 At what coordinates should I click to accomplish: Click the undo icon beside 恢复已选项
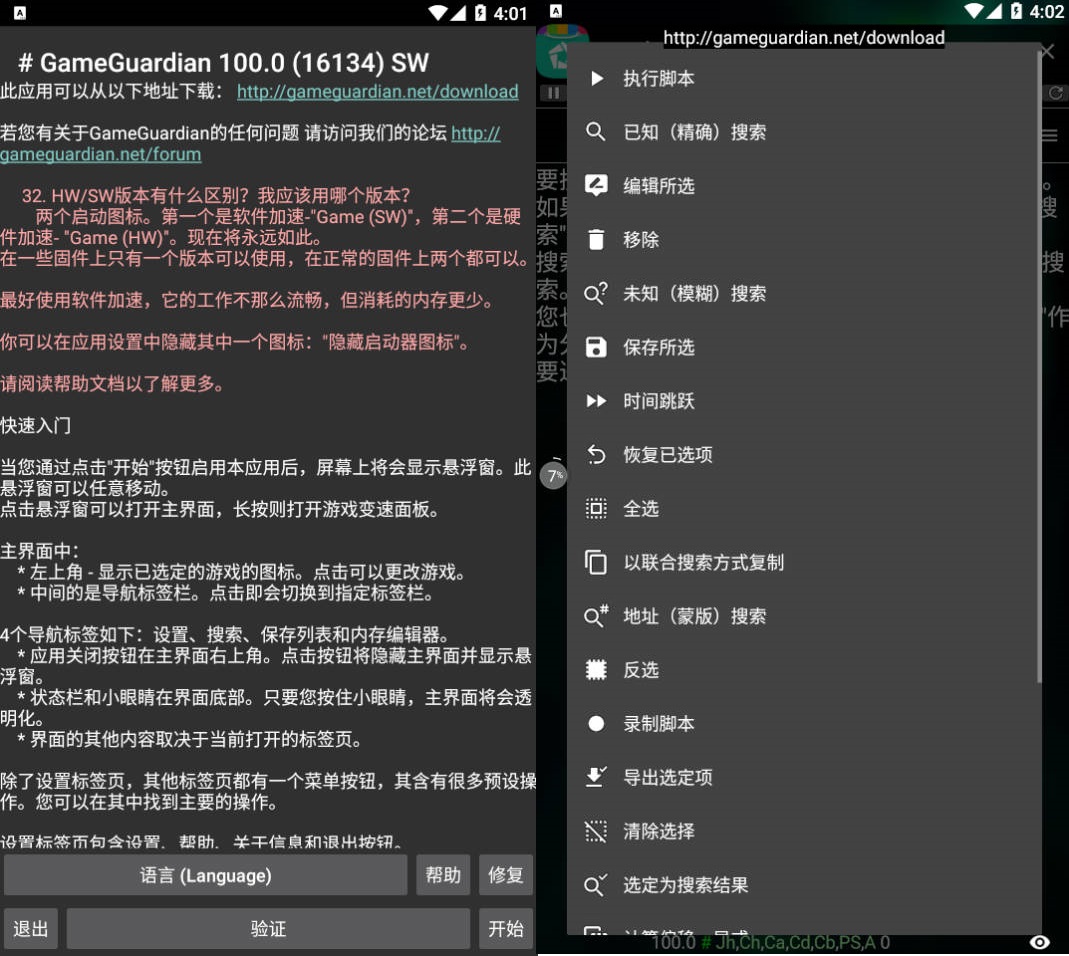coord(596,454)
